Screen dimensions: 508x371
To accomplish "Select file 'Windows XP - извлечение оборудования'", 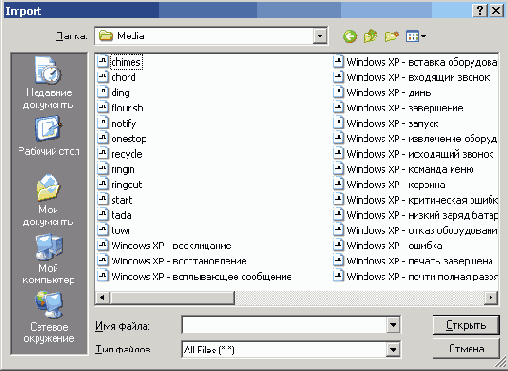I will tap(415, 138).
